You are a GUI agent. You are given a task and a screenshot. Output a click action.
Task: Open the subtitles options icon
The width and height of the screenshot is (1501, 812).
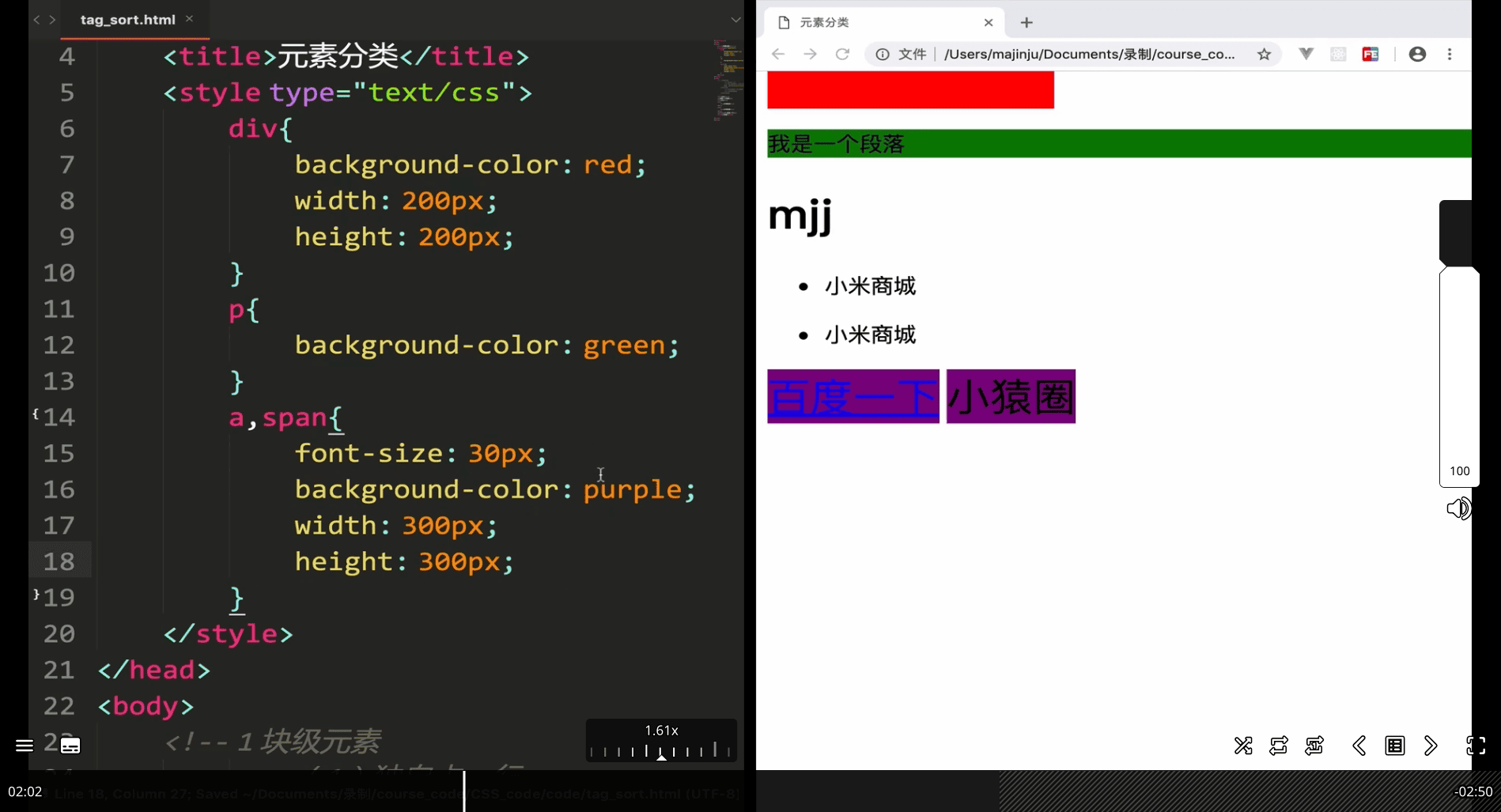point(70,746)
